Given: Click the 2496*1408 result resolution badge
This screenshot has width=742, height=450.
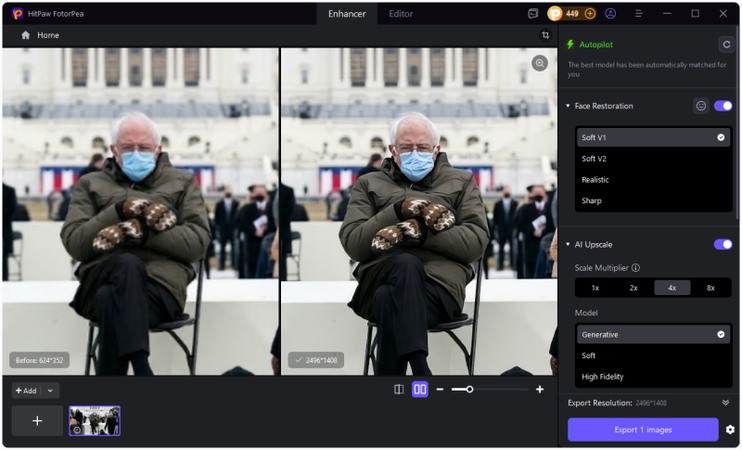Looking at the screenshot, I should point(316,360).
